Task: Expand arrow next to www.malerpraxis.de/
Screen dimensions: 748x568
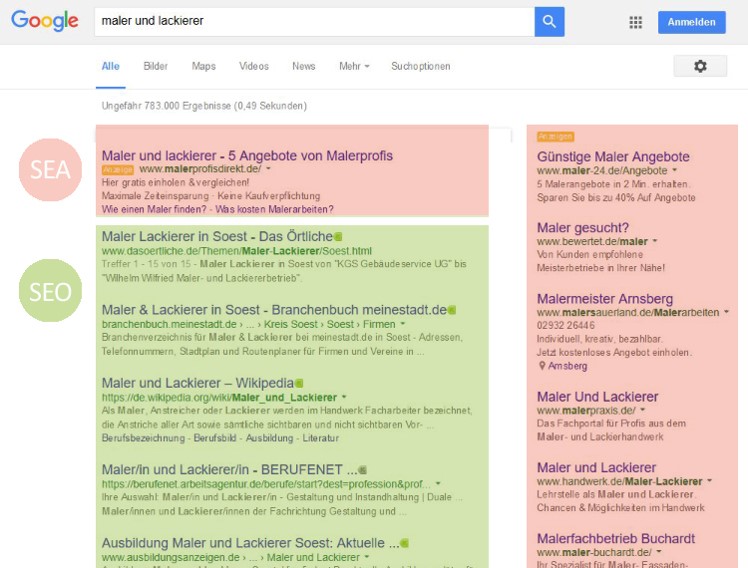Action: 643,410
